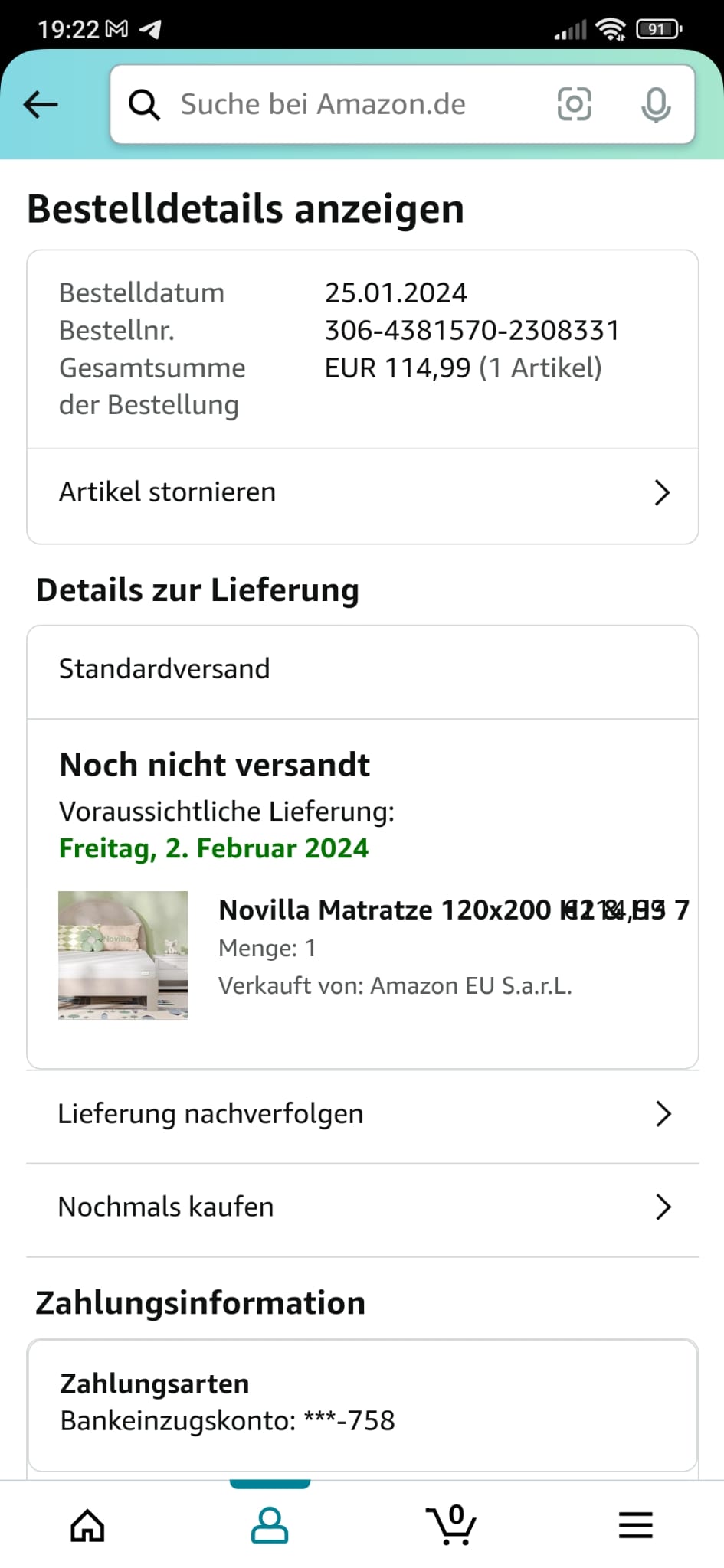Select Lieferung nachverfolgen option

tap(211, 1114)
